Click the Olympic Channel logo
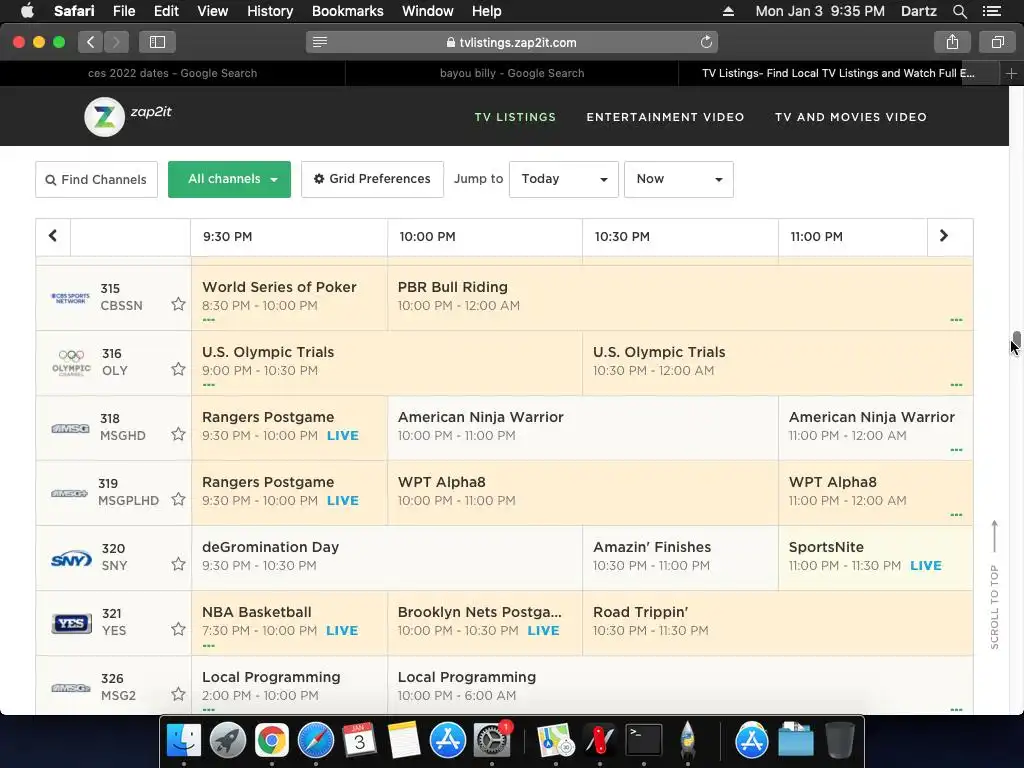Image resolution: width=1024 pixels, height=768 pixels. [71, 362]
